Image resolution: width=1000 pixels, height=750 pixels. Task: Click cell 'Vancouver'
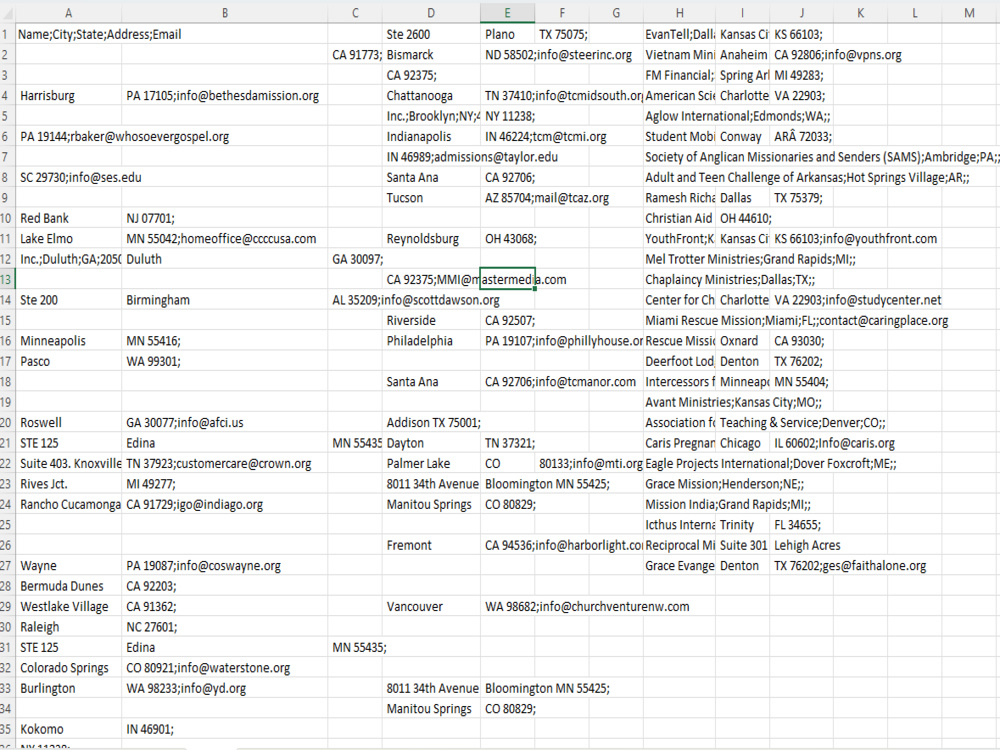(431, 607)
